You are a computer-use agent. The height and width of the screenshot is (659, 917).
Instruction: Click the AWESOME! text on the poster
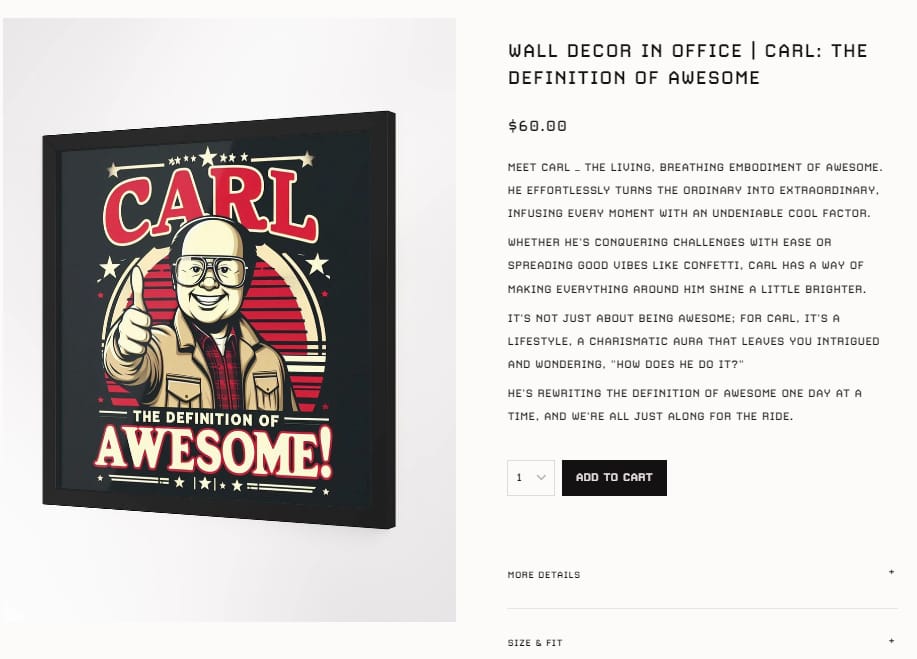pyautogui.click(x=214, y=453)
